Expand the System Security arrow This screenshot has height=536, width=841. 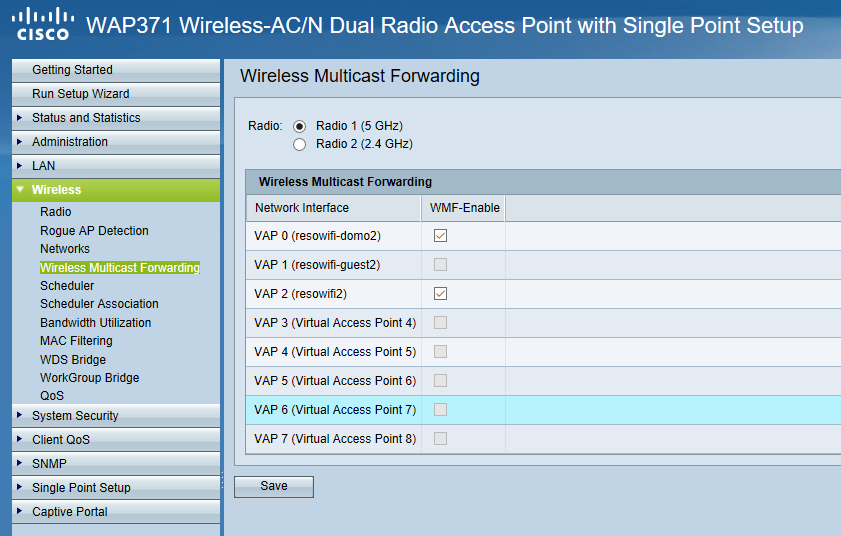pyautogui.click(x=20, y=415)
